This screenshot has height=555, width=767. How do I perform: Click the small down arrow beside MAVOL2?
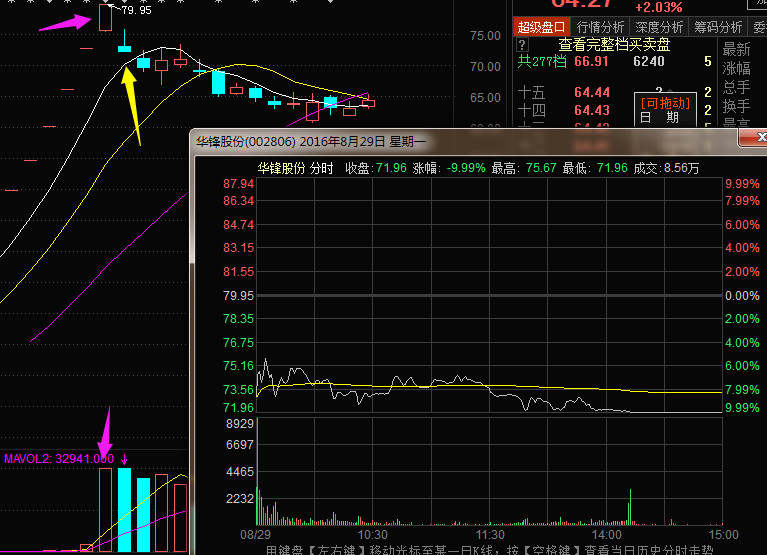click(x=124, y=459)
